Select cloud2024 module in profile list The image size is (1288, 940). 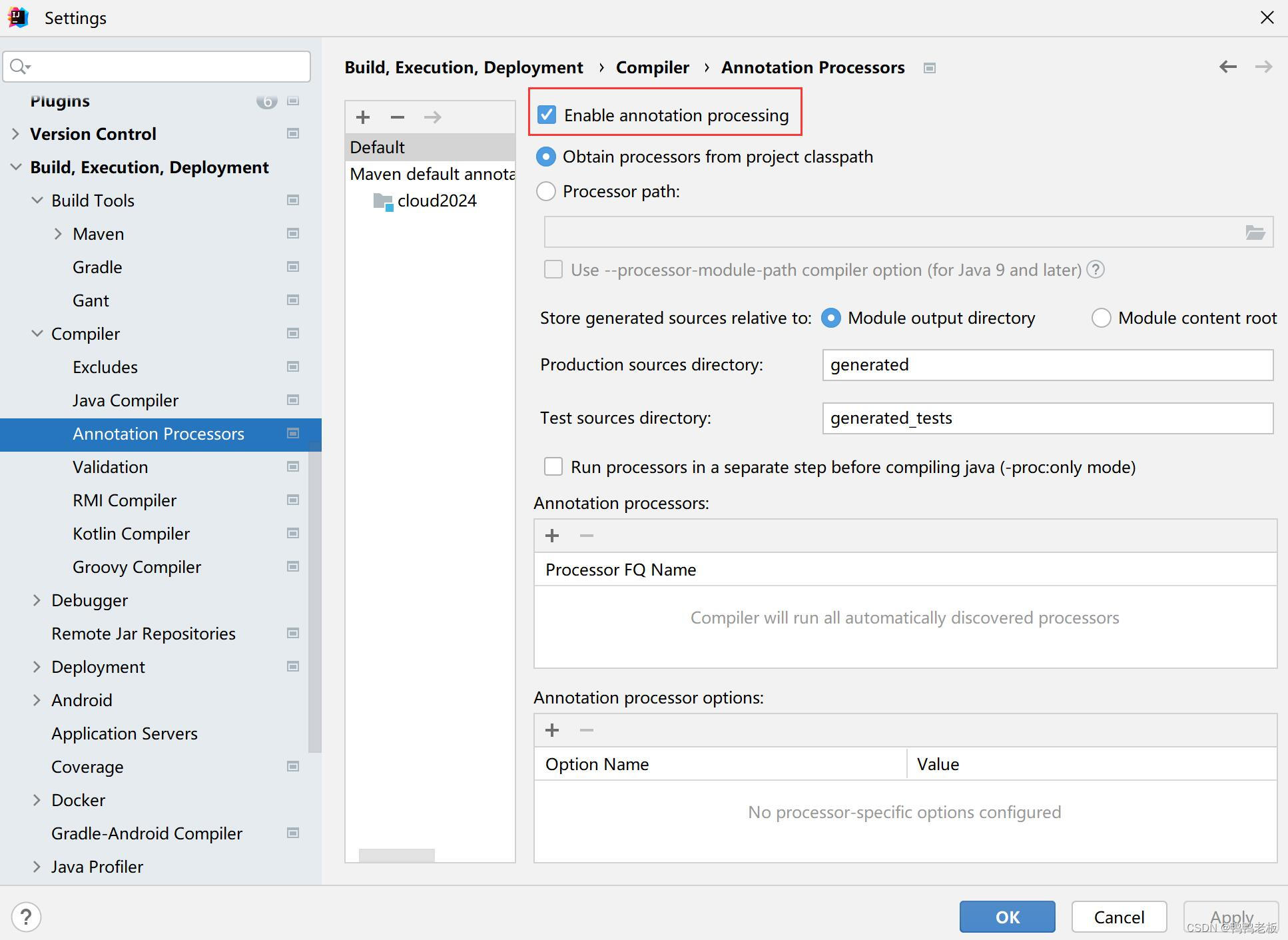point(436,201)
